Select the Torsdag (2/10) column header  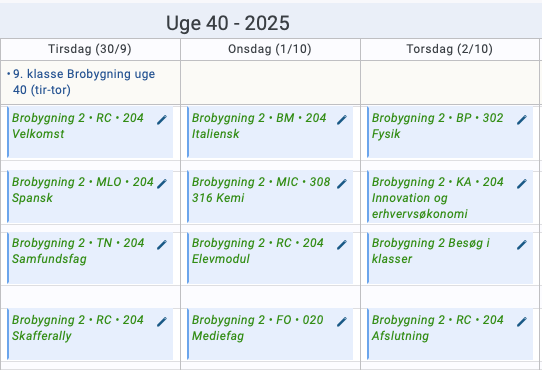[x=449, y=49]
